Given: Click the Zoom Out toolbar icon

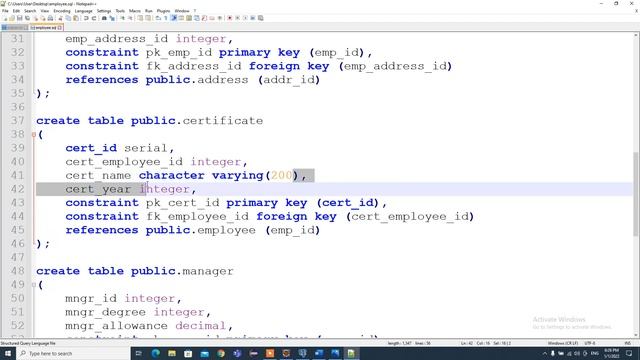Looking at the screenshot, I should pos(131,18).
